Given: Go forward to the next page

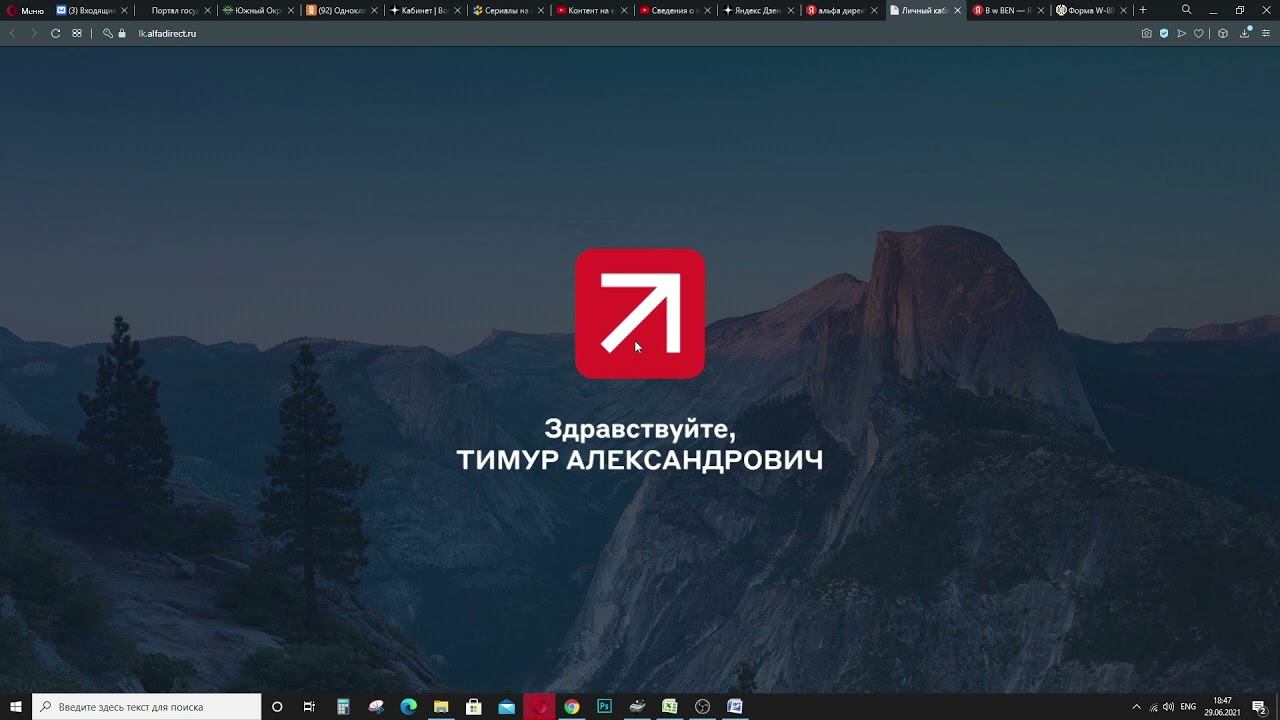Looking at the screenshot, I should (34, 33).
